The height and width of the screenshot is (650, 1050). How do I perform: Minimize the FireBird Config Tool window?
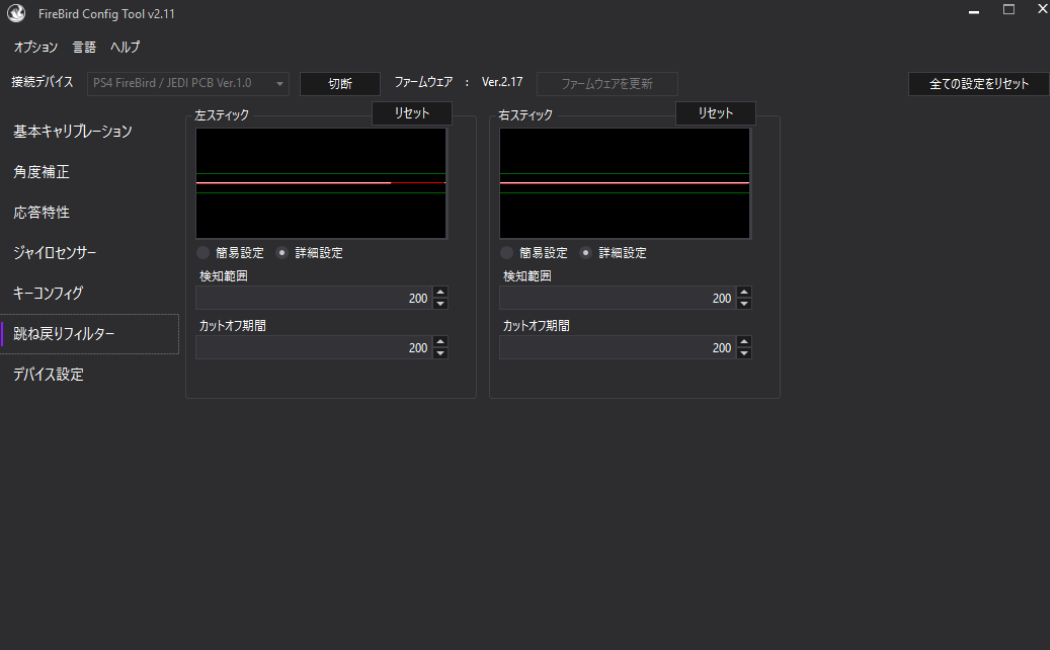(974, 11)
